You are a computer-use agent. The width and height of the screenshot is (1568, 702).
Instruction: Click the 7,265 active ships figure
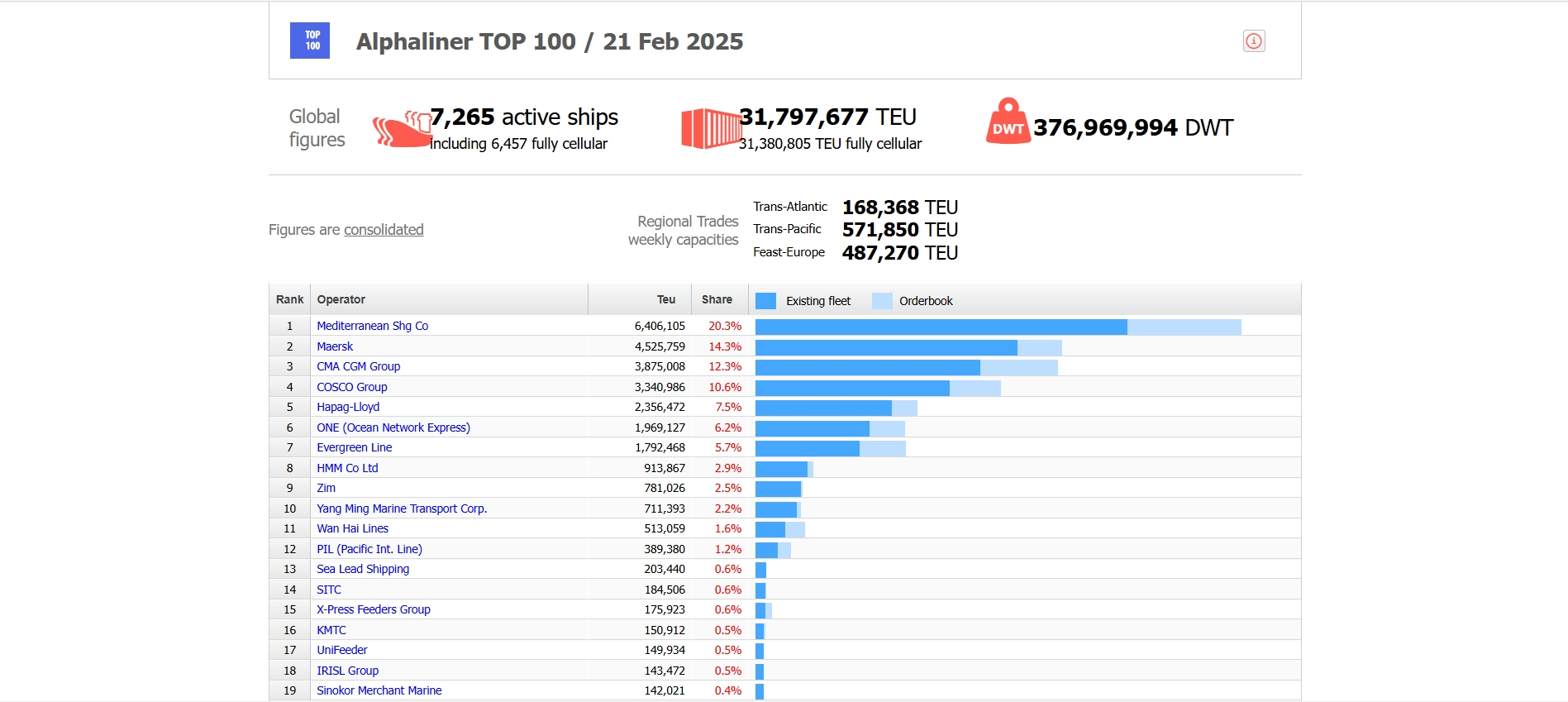(524, 117)
